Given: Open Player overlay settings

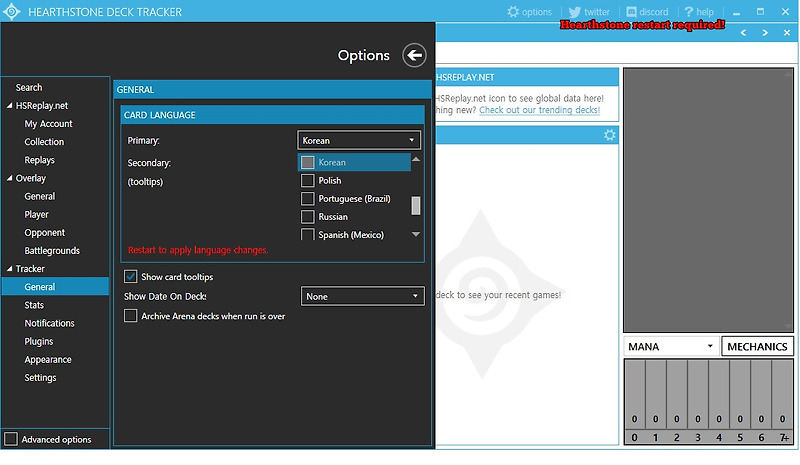Looking at the screenshot, I should (x=36, y=214).
